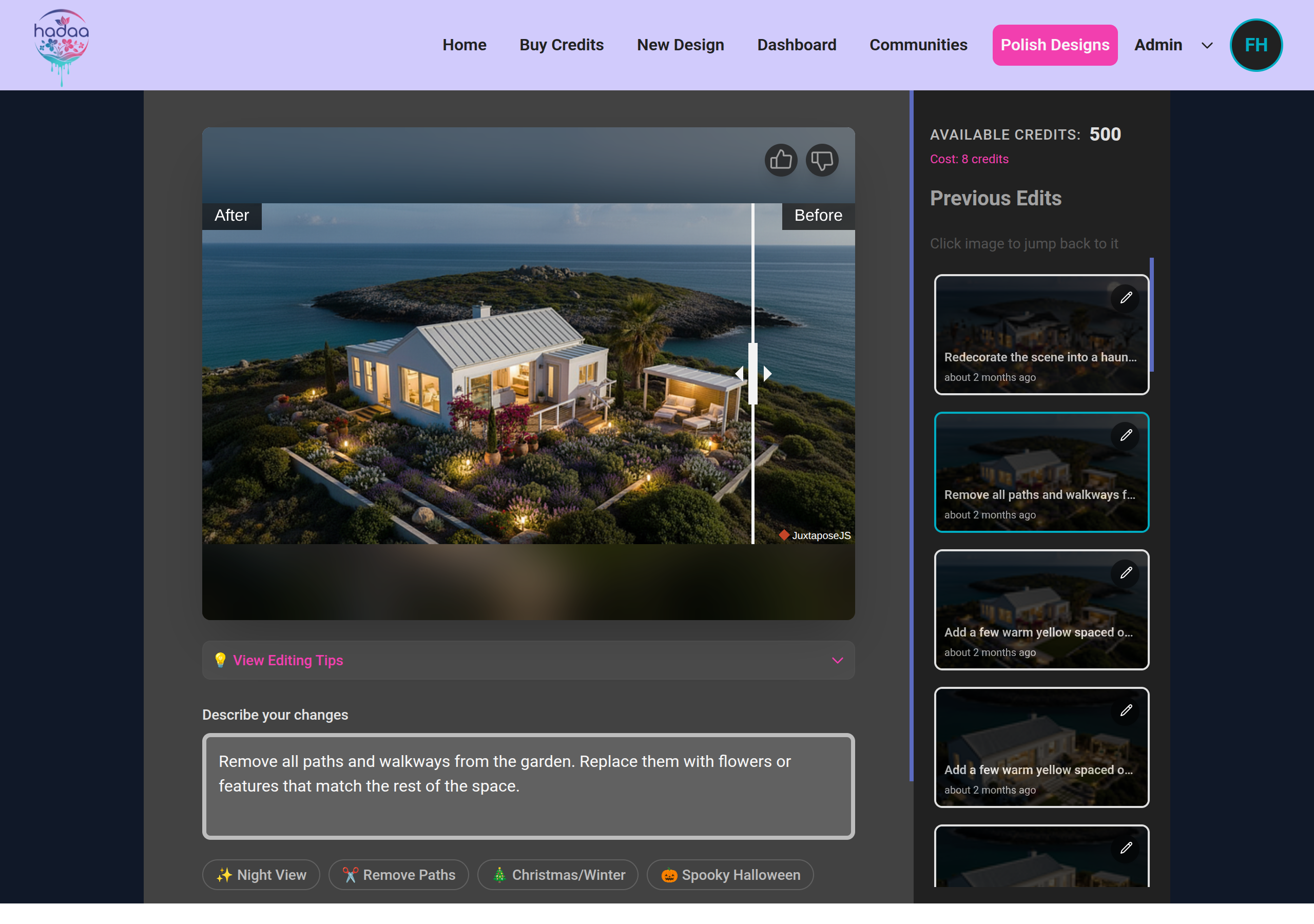1314x924 pixels.
Task: Choose the Spooky Halloween pumpkin edit
Action: [730, 875]
